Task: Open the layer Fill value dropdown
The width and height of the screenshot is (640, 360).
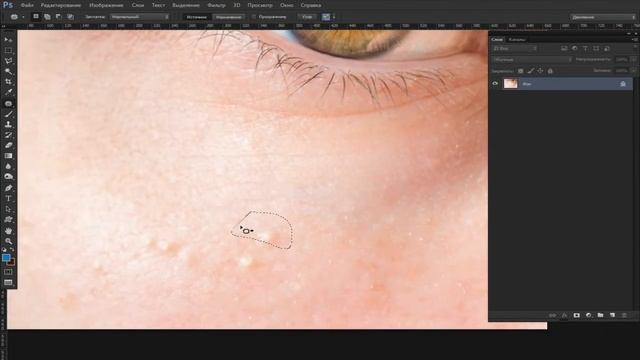Action: (633, 71)
